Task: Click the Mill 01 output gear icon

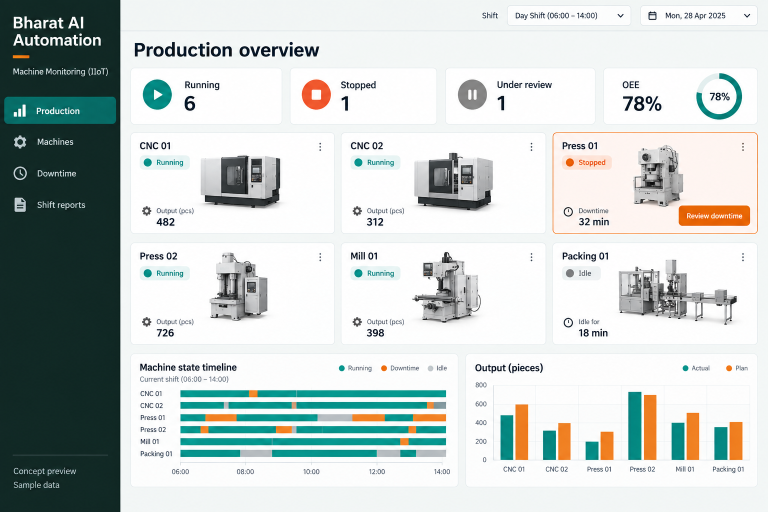Action: [357, 322]
